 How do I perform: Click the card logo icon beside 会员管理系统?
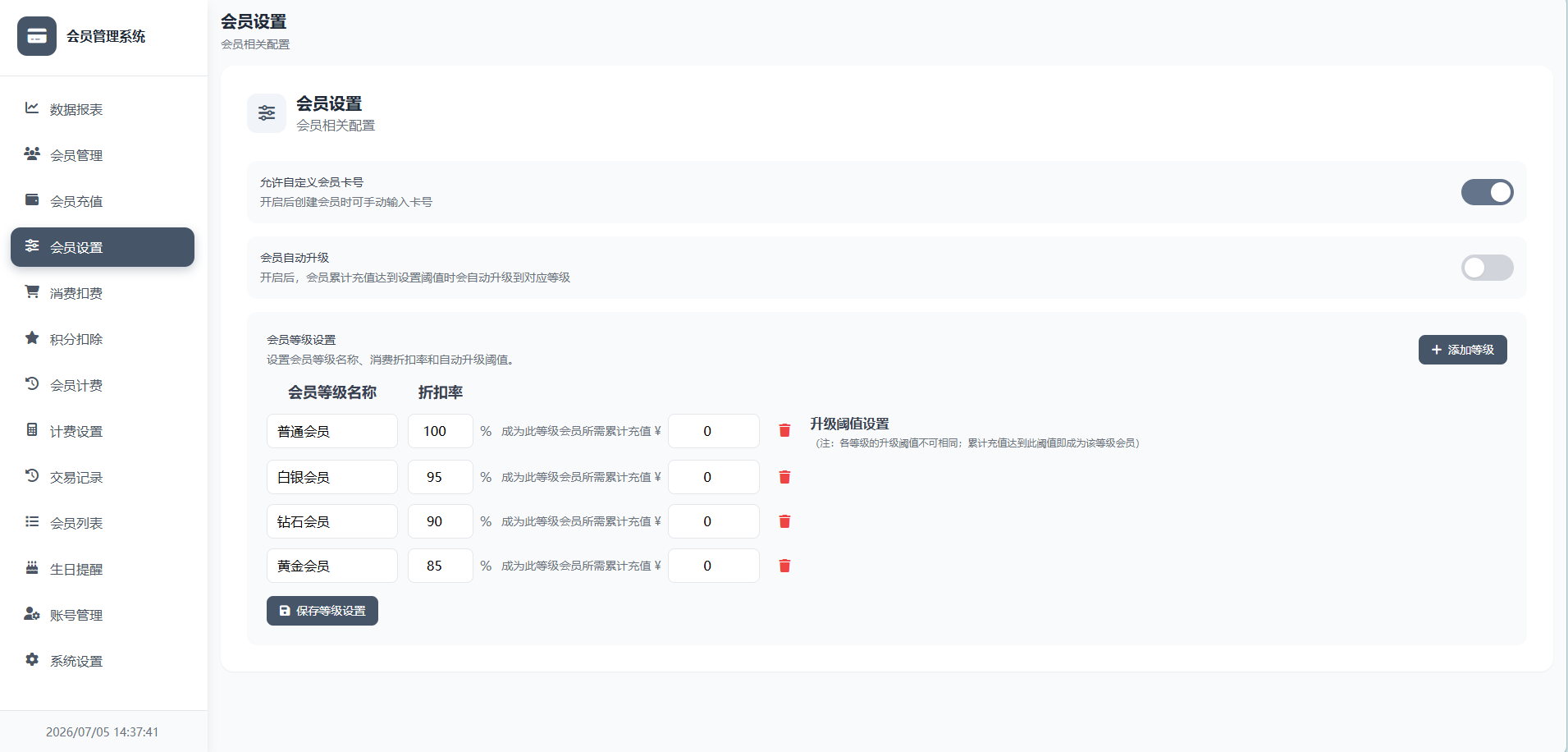(37, 36)
